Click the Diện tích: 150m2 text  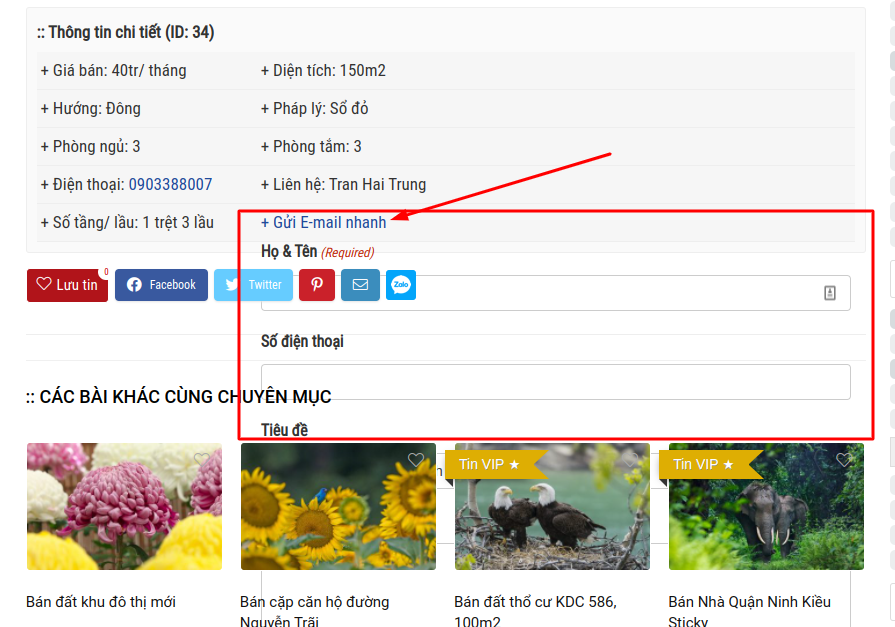323,70
